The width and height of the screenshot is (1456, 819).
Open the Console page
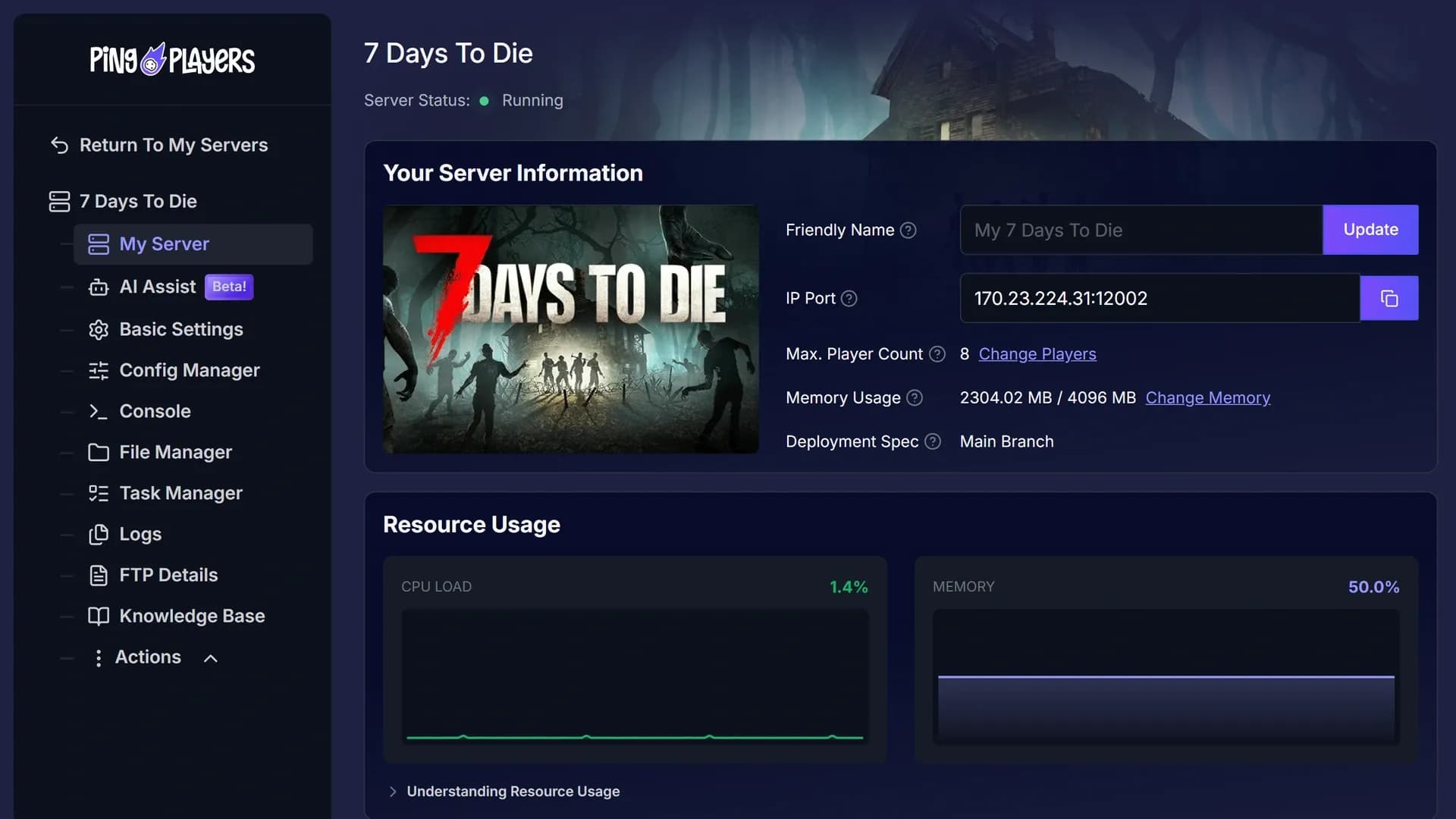tap(155, 411)
